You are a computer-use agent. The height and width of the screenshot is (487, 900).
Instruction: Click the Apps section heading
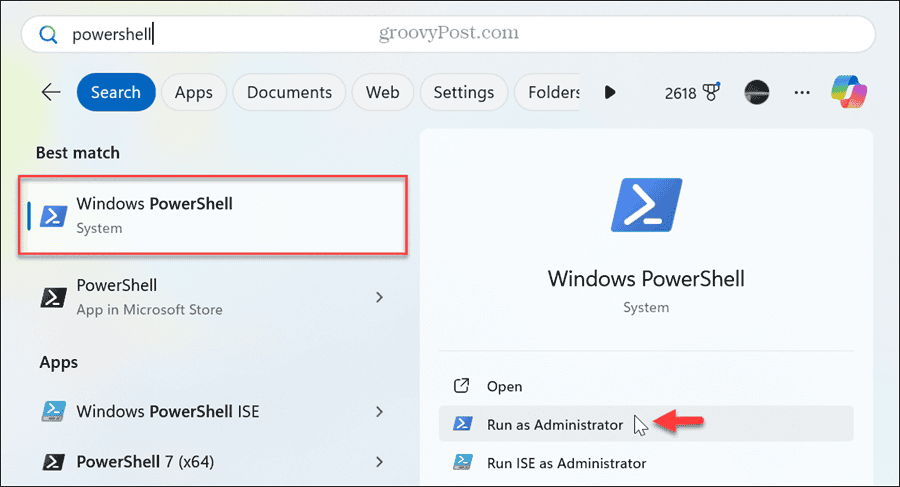[59, 362]
